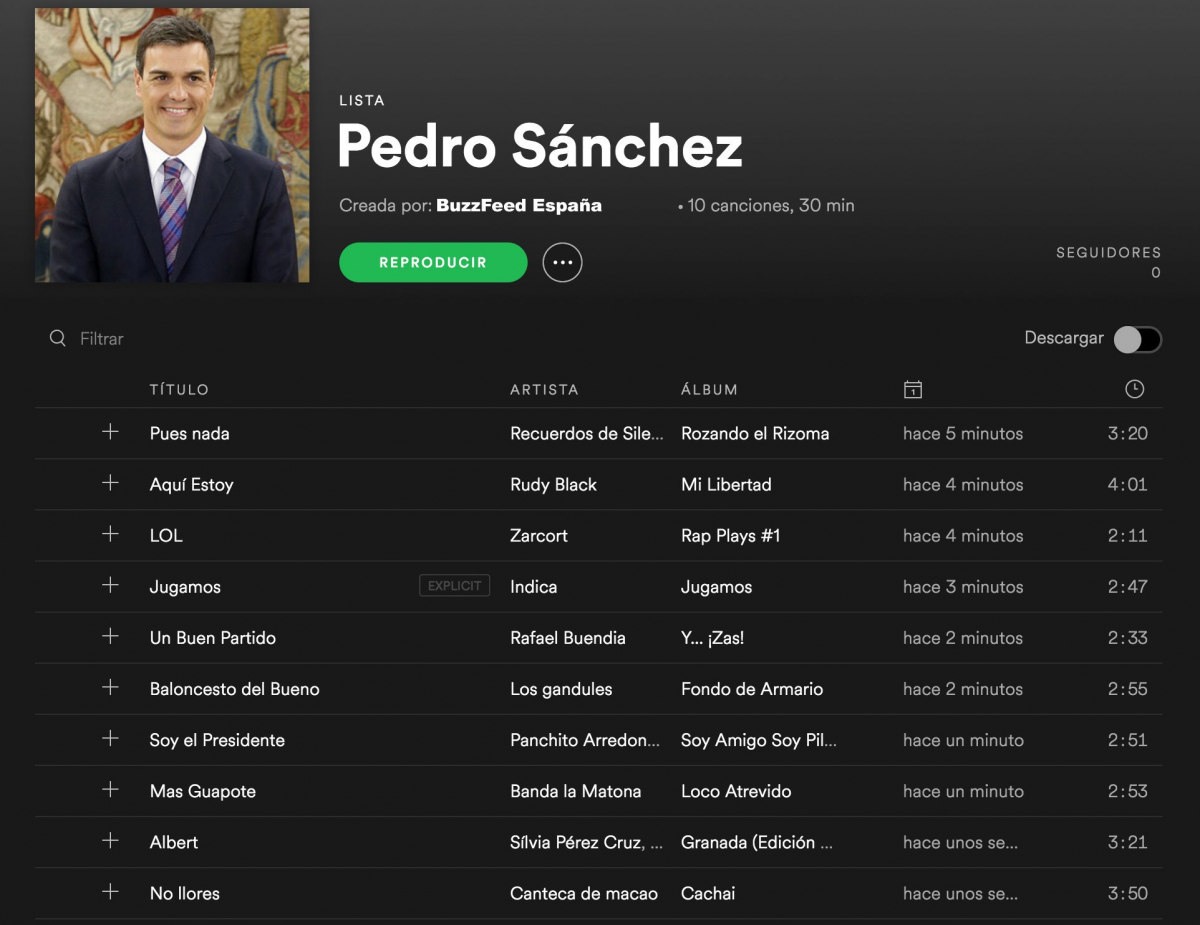Click the search magnifier icon by Filtrar

58,338
